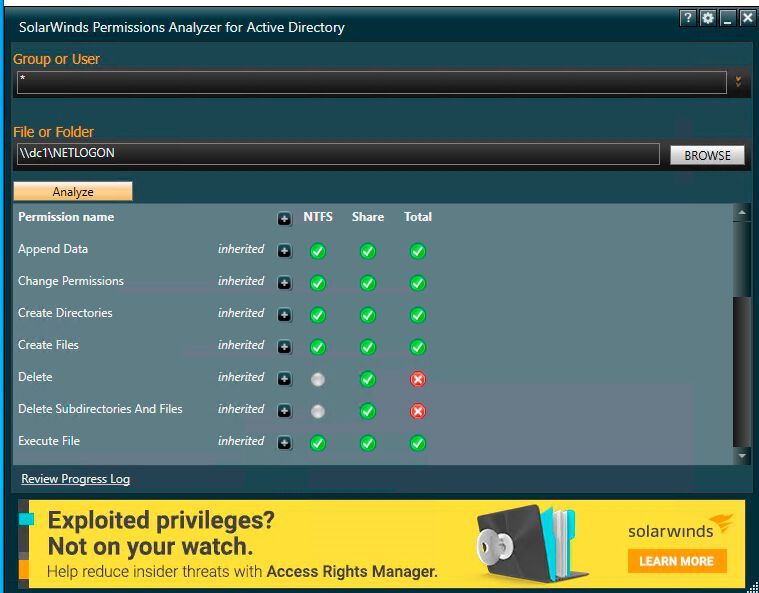
Task: Click the Share checkmark for Change Permissions
Action: click(x=367, y=283)
